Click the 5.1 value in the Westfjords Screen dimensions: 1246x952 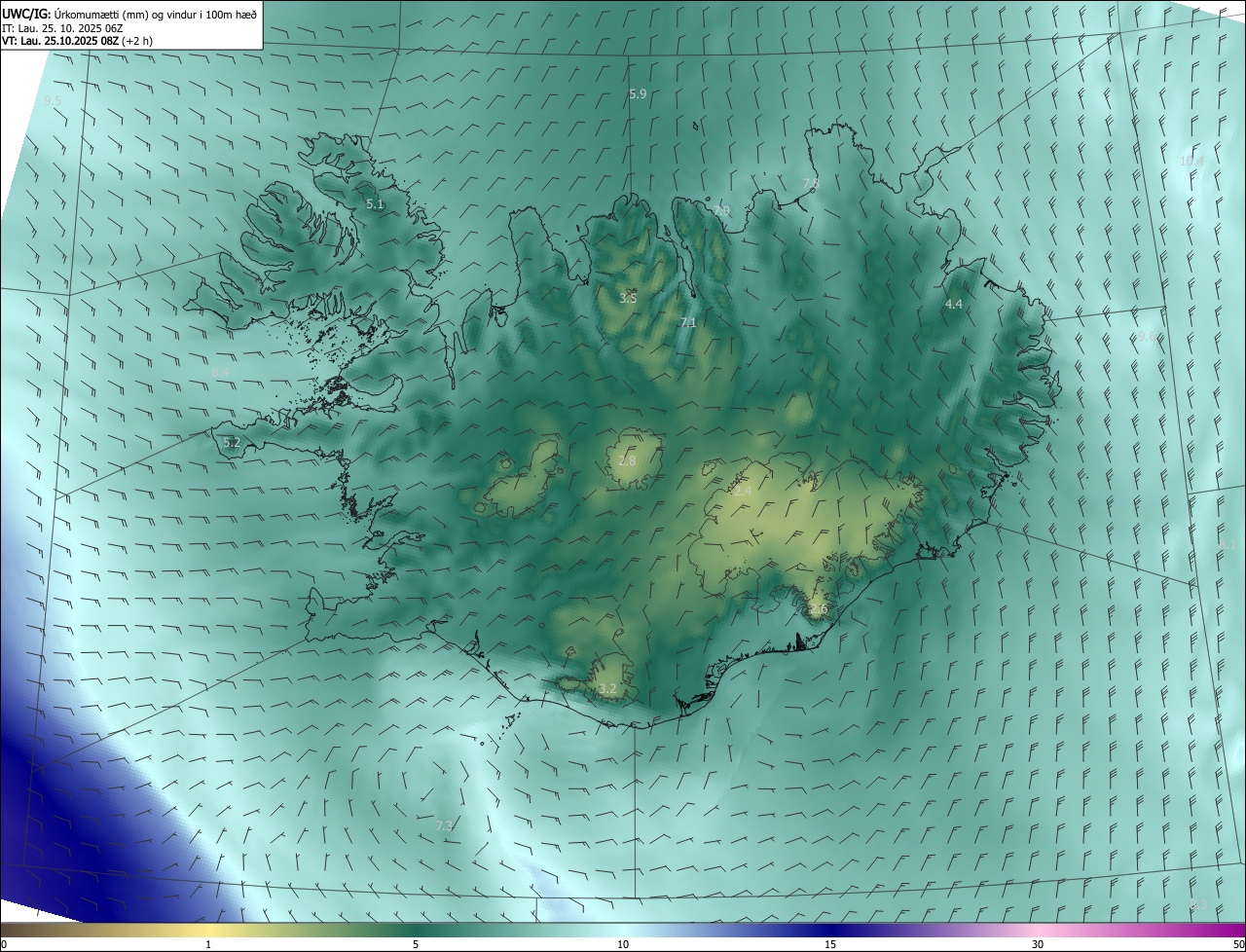[375, 204]
